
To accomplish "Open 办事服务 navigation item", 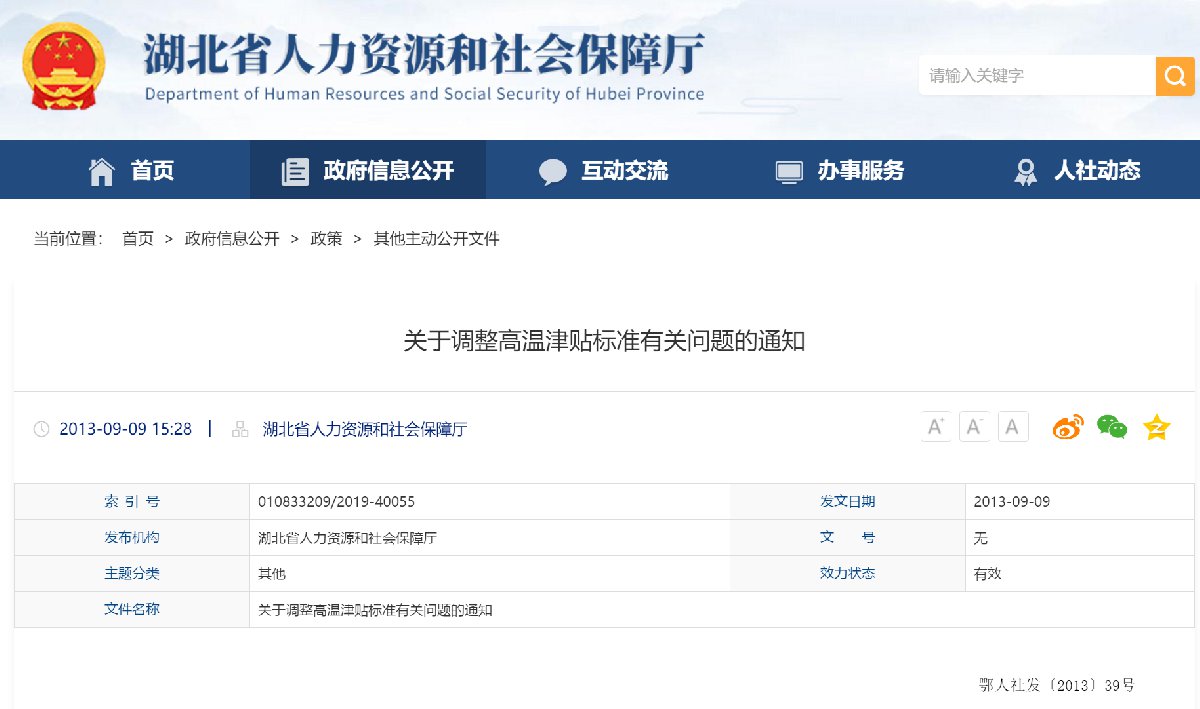I will tap(840, 170).
